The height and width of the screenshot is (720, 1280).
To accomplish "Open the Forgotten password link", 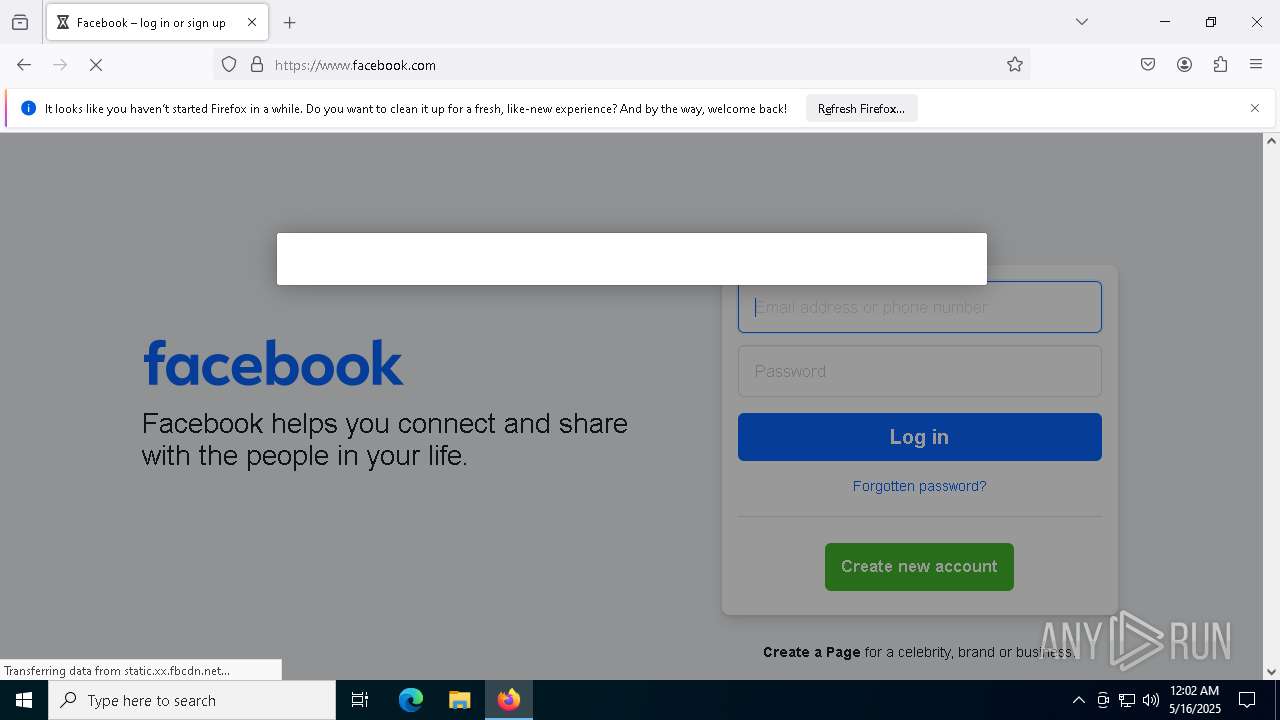I will pos(919,486).
